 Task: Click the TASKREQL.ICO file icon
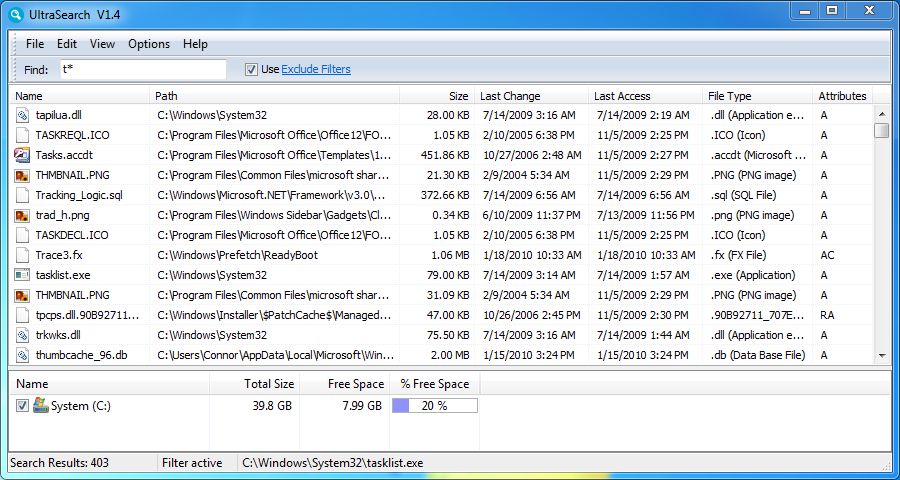coord(22,136)
